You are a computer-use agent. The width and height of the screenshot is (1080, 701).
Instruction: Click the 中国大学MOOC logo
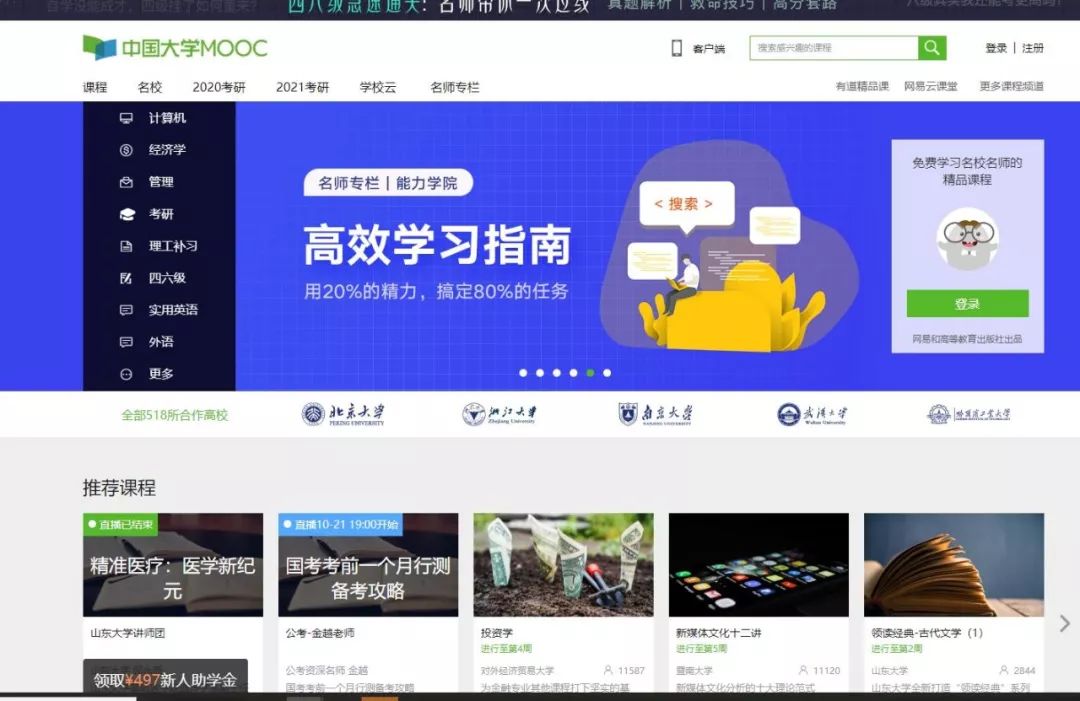tap(173, 47)
